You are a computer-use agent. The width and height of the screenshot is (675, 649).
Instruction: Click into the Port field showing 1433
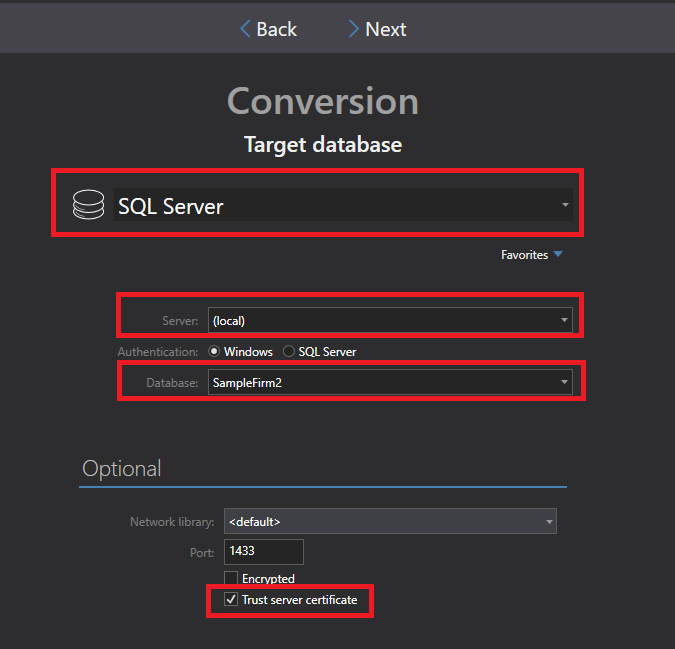click(x=263, y=552)
